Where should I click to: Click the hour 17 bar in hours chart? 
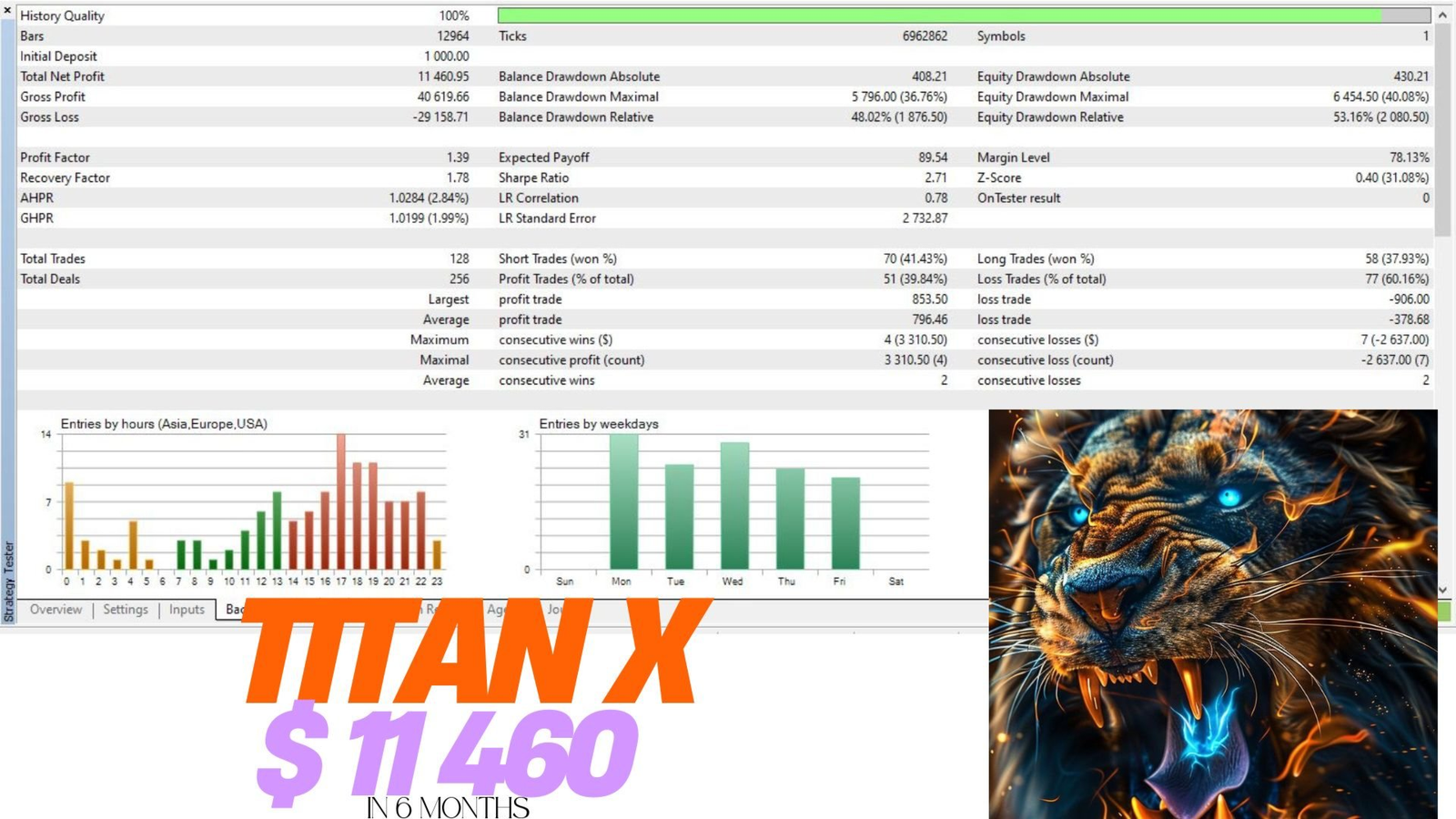pyautogui.click(x=341, y=501)
